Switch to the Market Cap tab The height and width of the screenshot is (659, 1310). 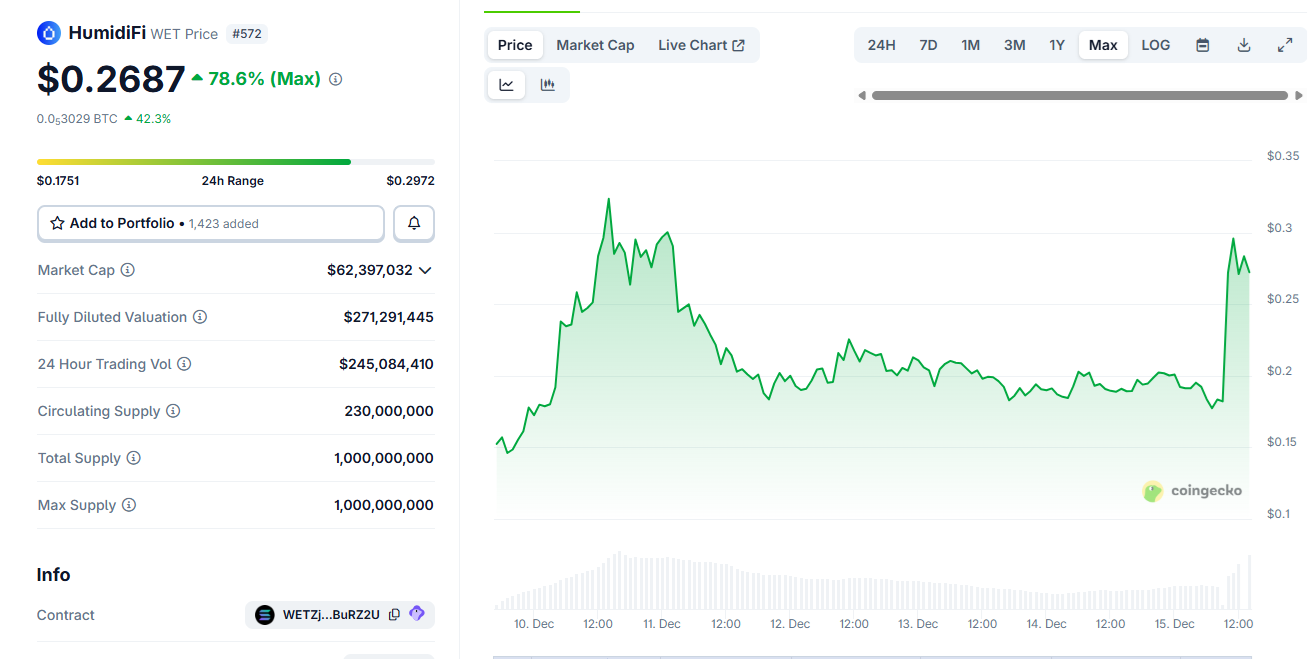coord(595,45)
